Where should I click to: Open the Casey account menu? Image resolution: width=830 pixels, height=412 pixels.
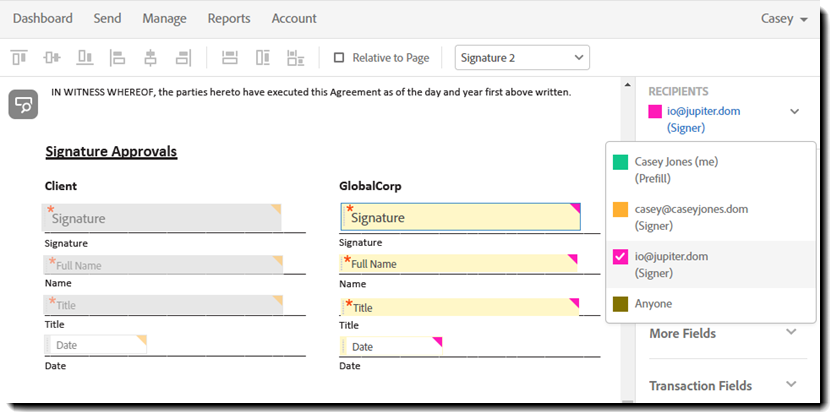(x=784, y=18)
